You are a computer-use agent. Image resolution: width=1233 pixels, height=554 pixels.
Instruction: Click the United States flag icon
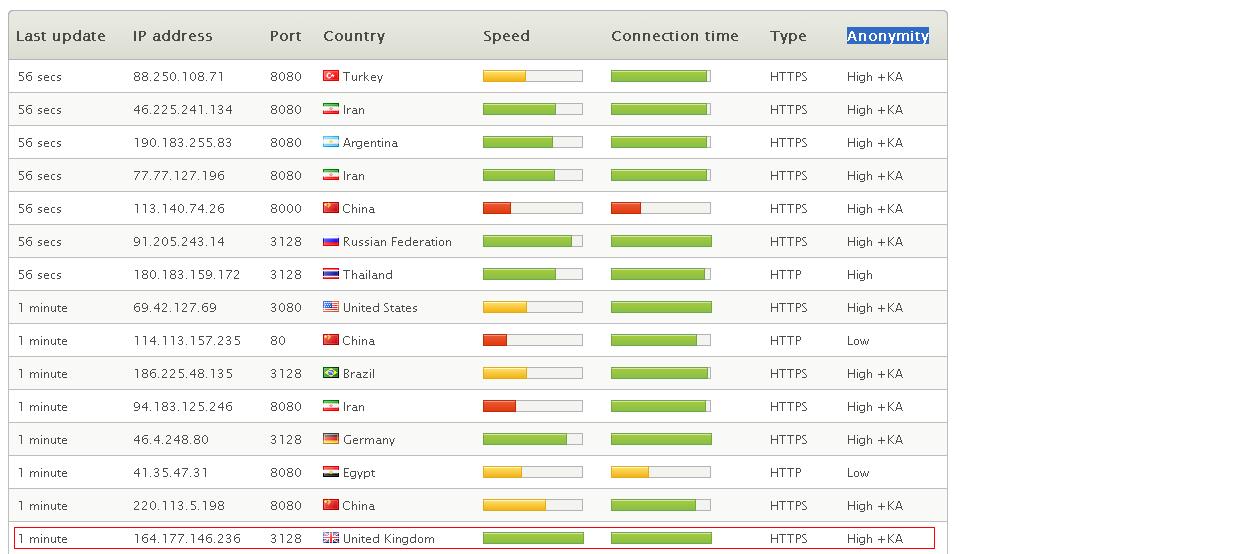(x=331, y=307)
